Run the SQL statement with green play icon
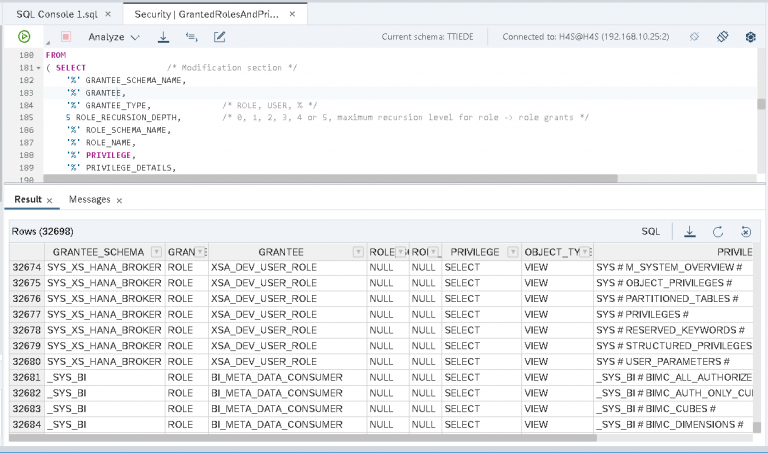Screen dimensions: 768x453 pyautogui.click(x=23, y=36)
